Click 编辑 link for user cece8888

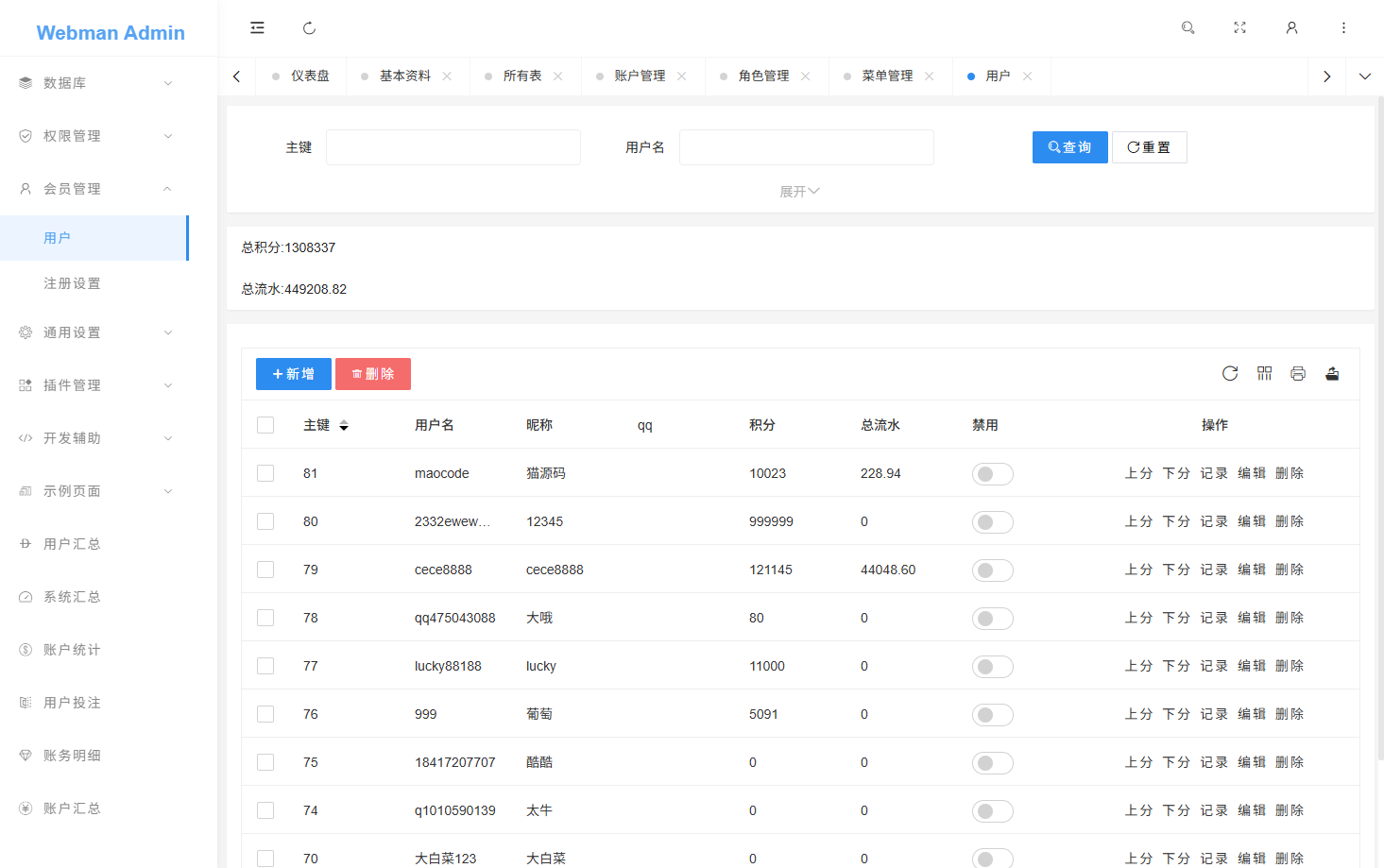pyautogui.click(x=1251, y=570)
